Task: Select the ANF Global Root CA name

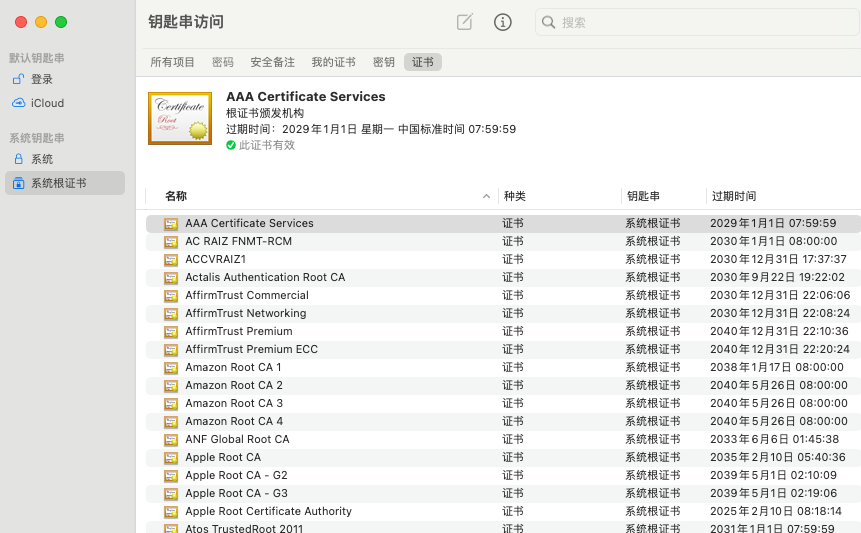Action: (237, 439)
